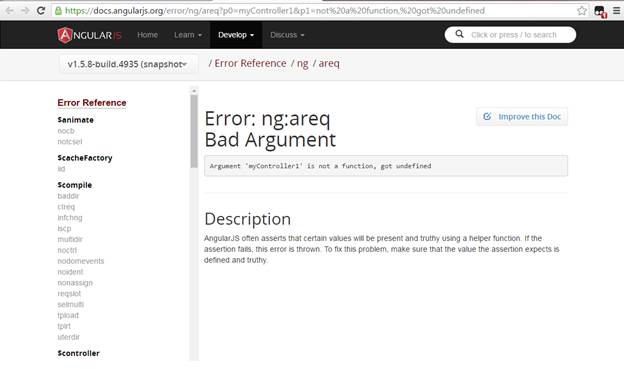Open the ctreq error entry
Image resolution: width=624 pixels, height=369 pixels.
[x=66, y=207]
